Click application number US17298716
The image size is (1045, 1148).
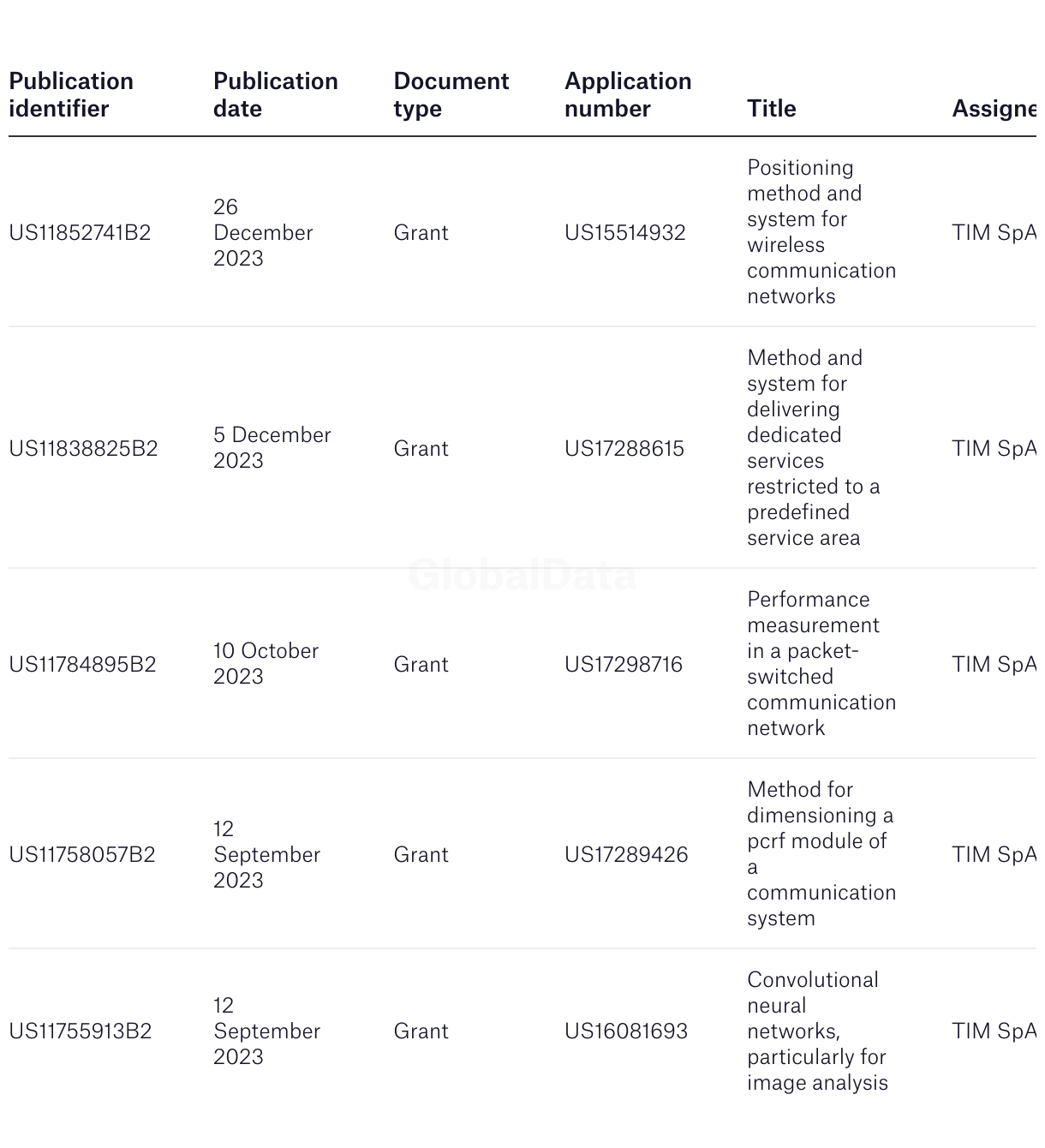coord(624,665)
